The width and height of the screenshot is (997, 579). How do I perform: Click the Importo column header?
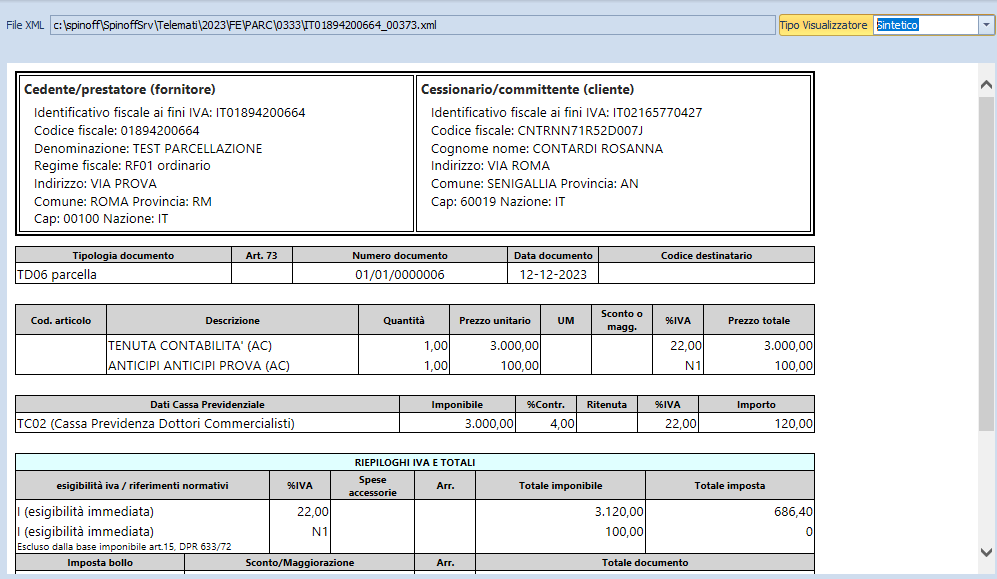coord(756,404)
